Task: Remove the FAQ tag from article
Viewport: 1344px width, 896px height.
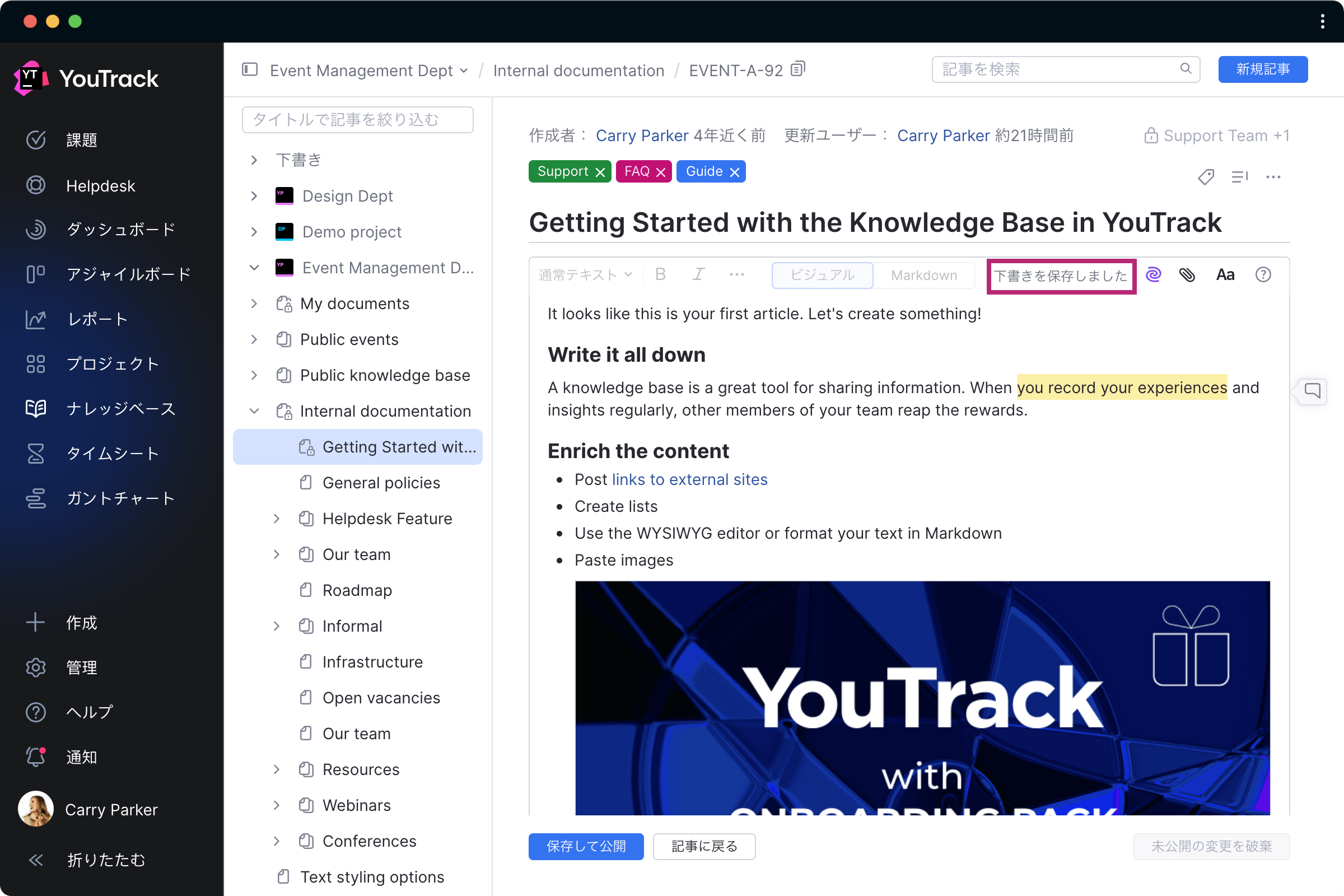Action: [x=661, y=171]
